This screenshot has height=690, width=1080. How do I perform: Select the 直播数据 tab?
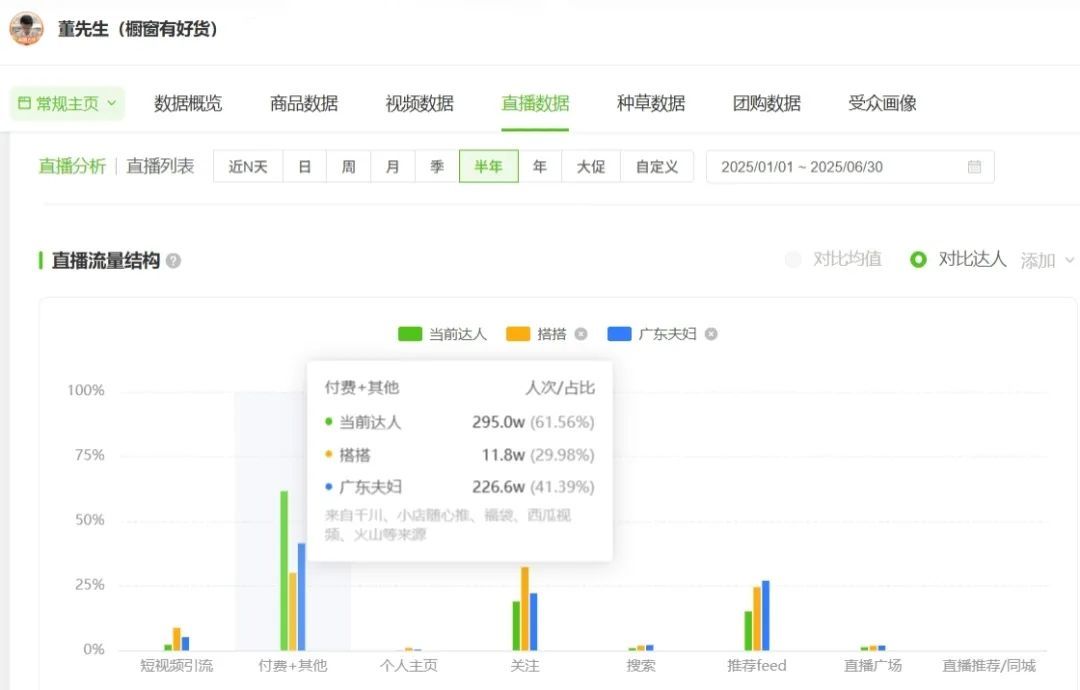pyautogui.click(x=535, y=103)
